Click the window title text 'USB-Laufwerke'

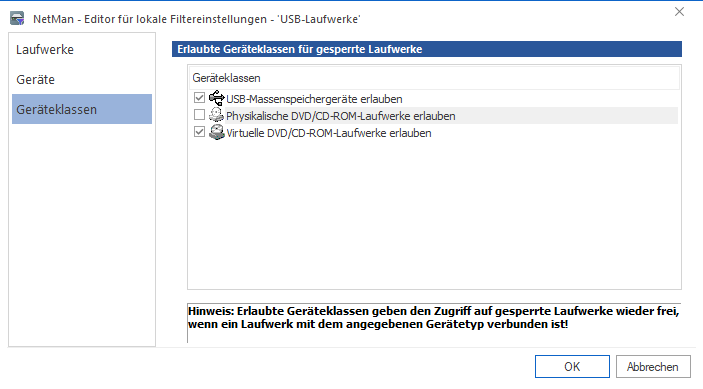[319, 19]
